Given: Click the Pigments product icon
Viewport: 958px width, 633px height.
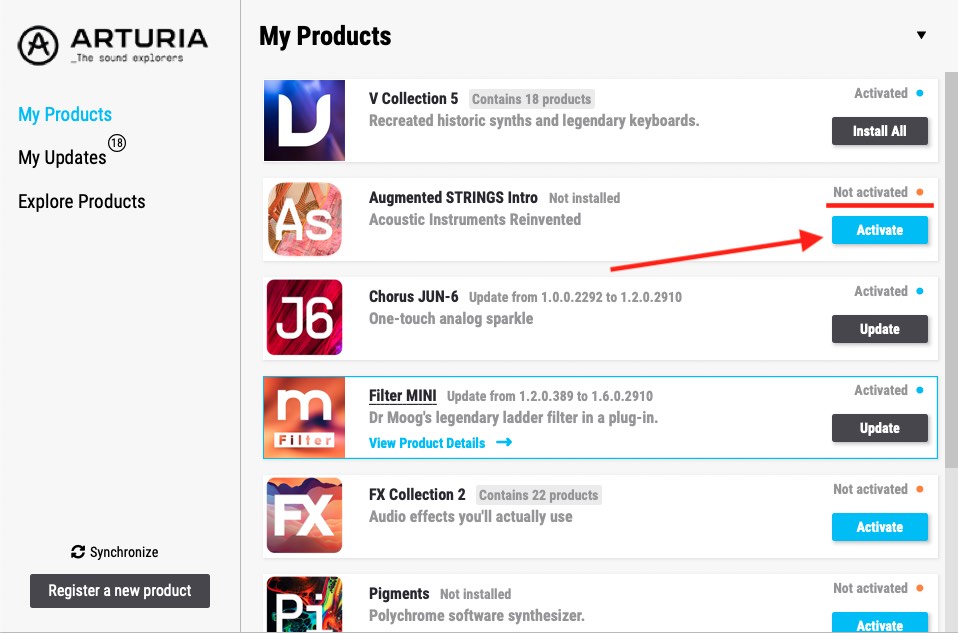Looking at the screenshot, I should [304, 604].
